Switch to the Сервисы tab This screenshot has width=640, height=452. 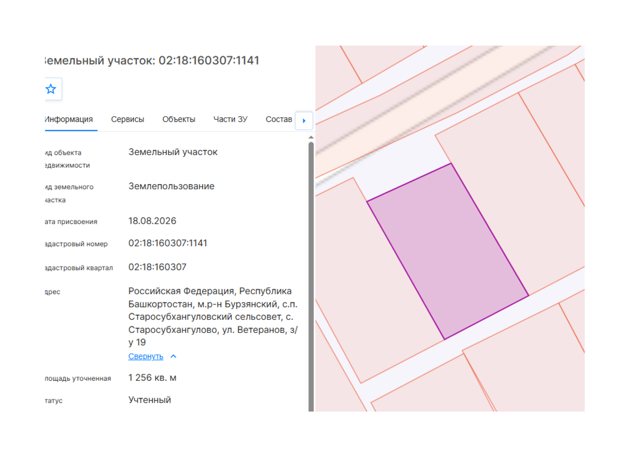click(127, 119)
